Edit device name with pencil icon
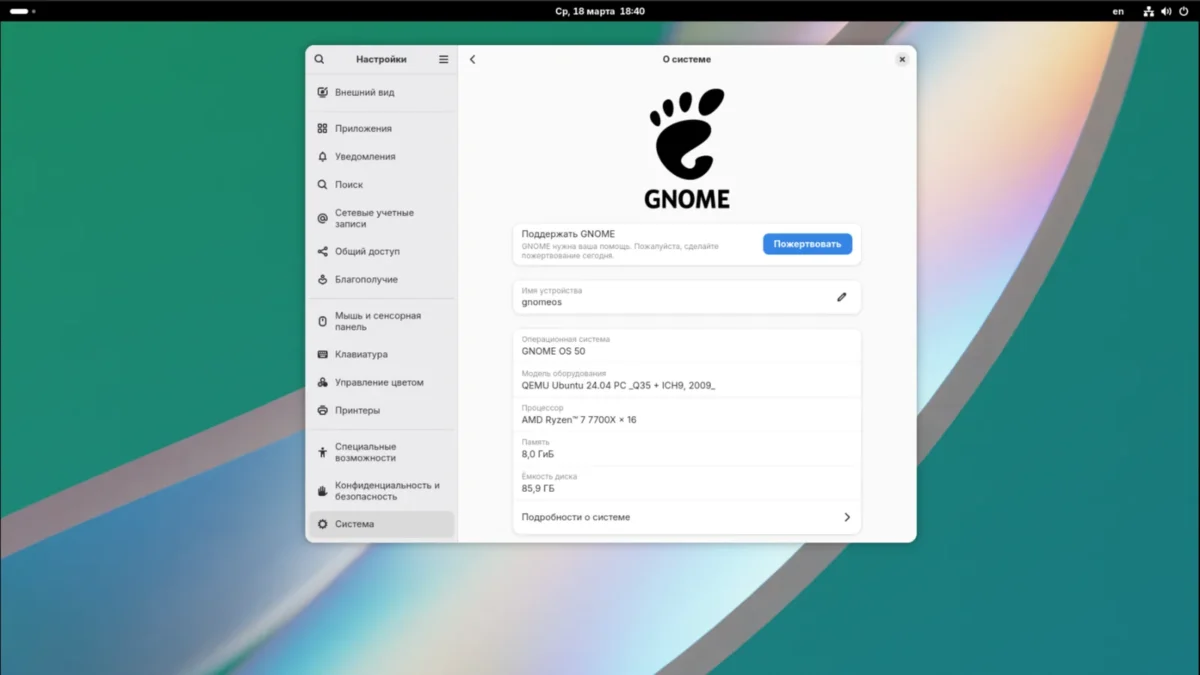This screenshot has width=1200, height=675. coord(842,297)
